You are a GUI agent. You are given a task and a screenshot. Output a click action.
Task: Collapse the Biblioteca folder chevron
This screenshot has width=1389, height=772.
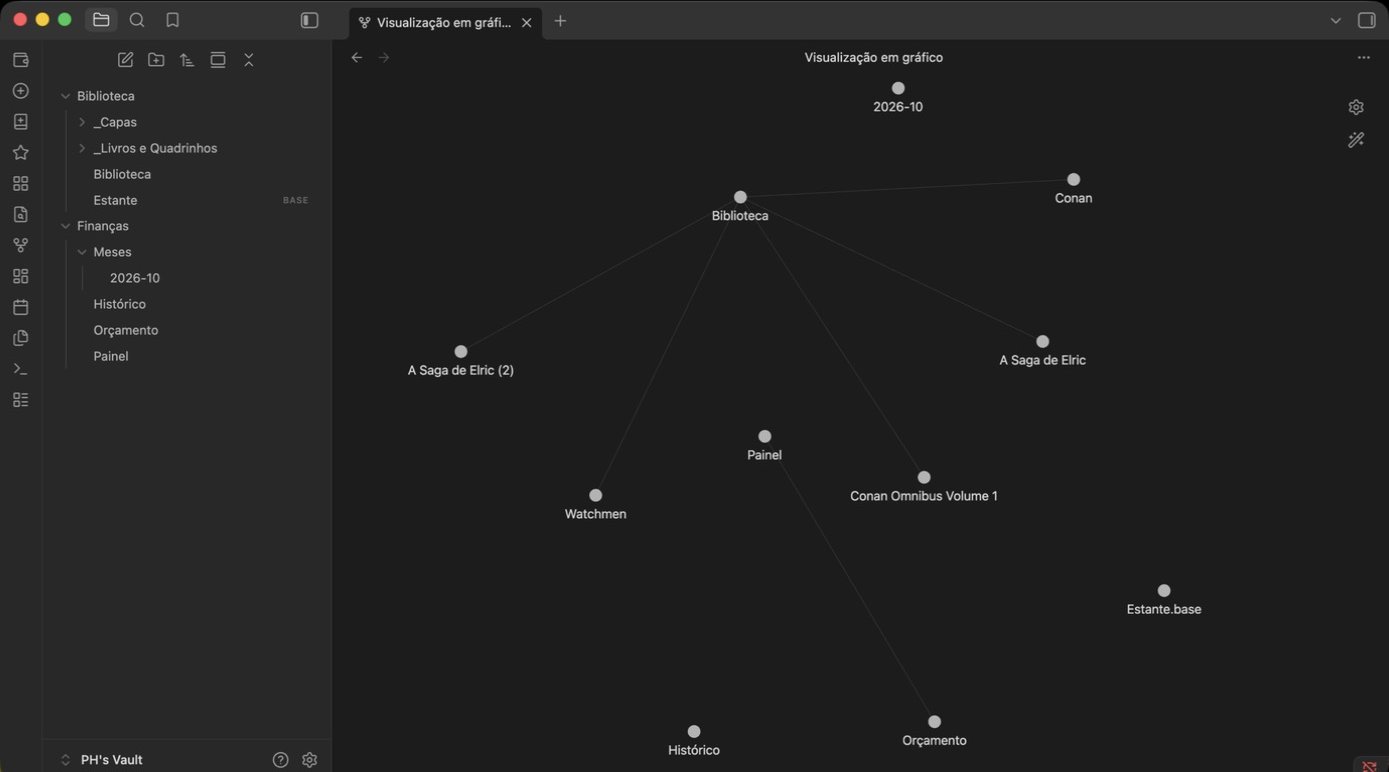click(65, 96)
